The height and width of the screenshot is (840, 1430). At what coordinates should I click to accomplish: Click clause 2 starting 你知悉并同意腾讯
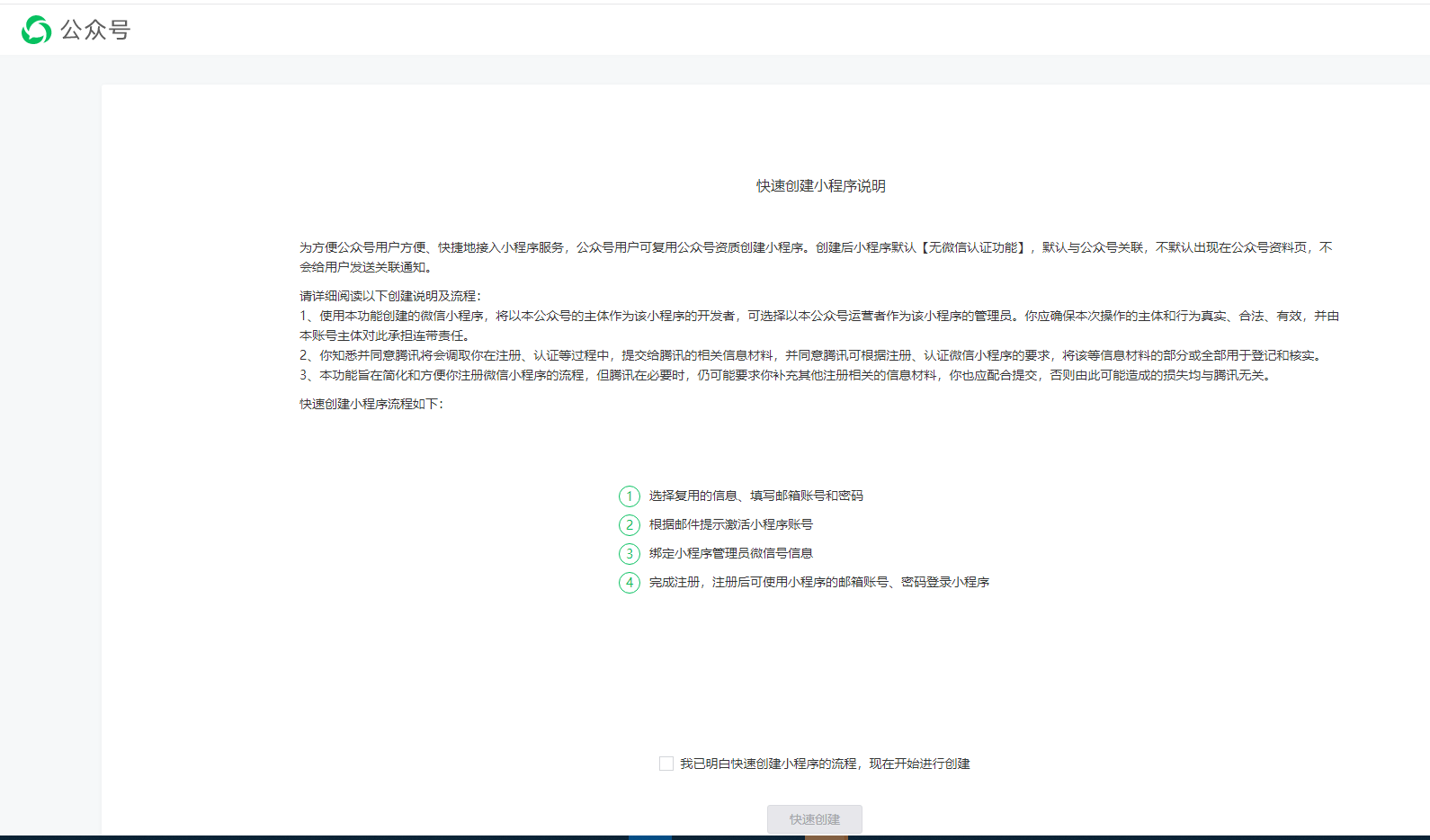click(x=813, y=355)
